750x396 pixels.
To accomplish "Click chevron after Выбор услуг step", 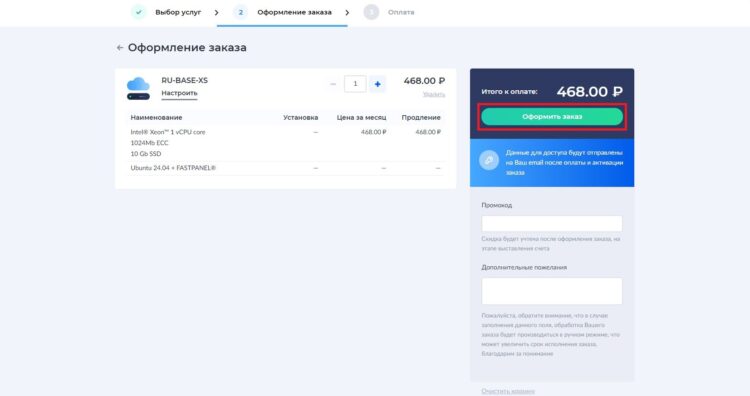I will (217, 12).
